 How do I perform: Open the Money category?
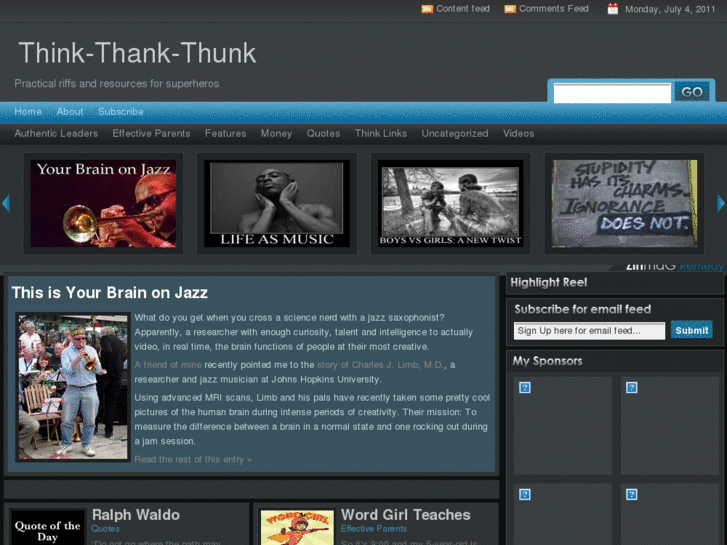(x=276, y=134)
